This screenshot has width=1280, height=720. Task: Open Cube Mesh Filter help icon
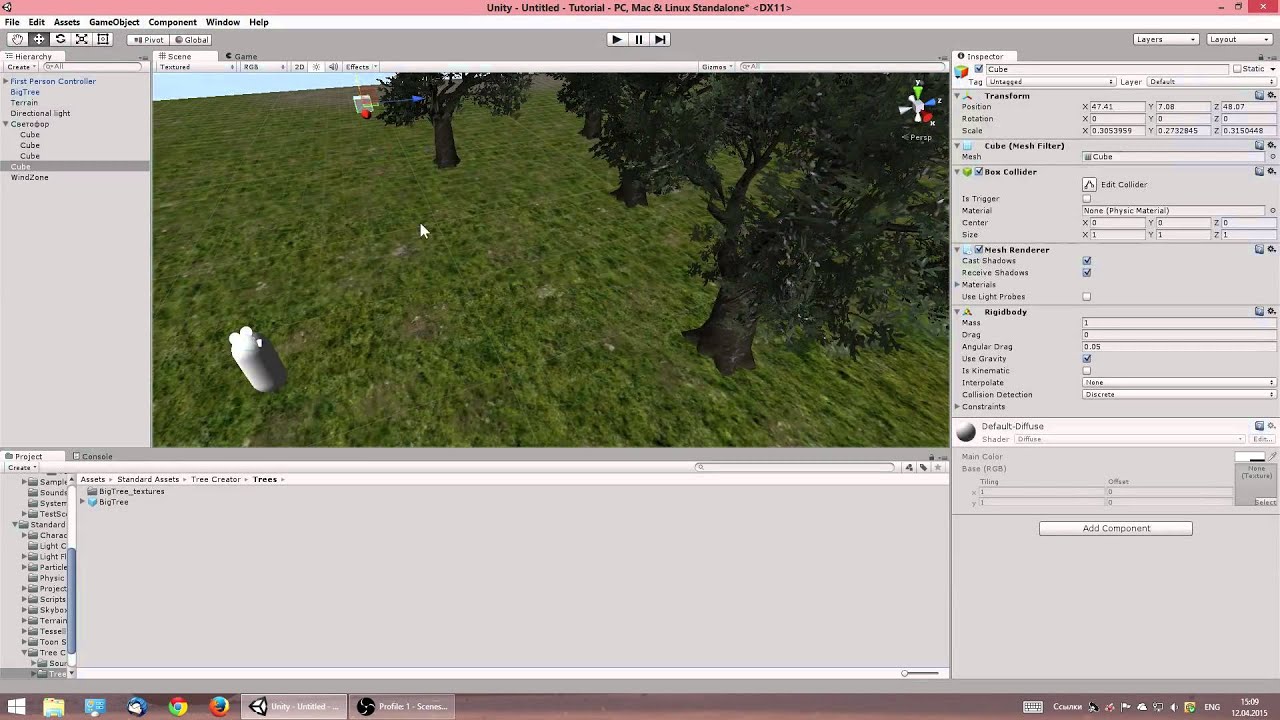pos(1260,145)
